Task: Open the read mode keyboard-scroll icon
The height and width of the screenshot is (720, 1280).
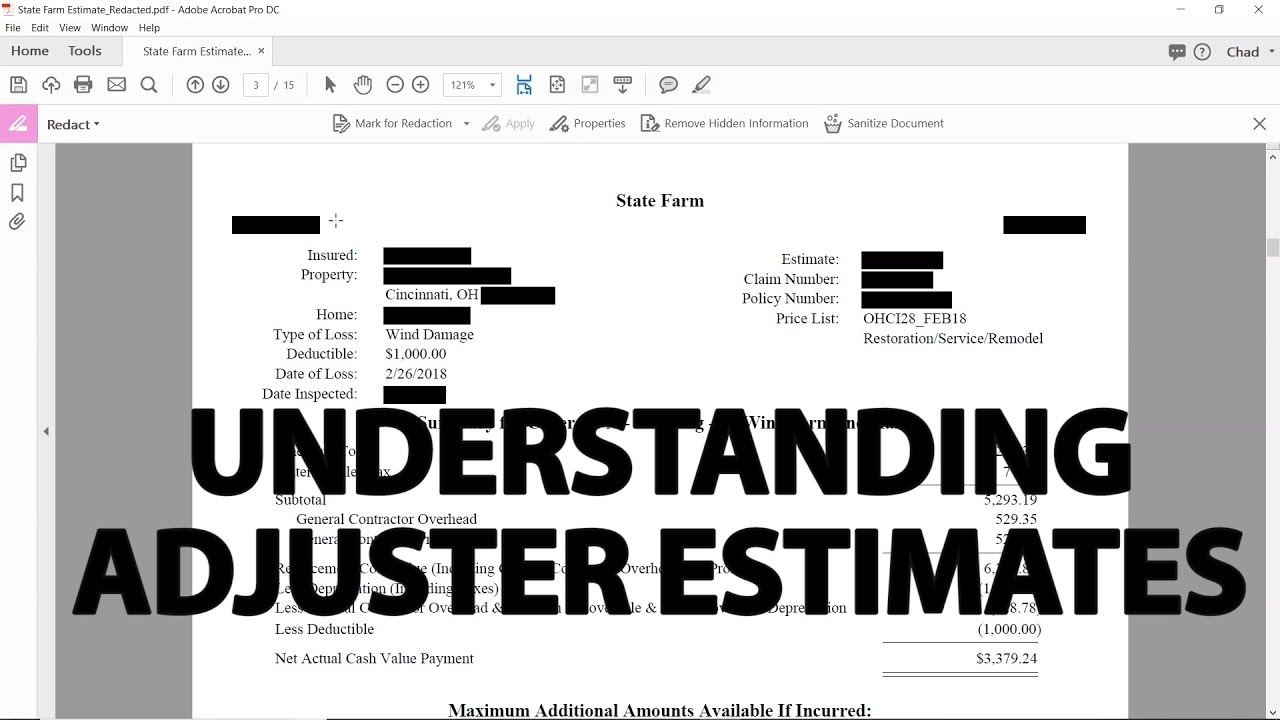Action: point(622,85)
